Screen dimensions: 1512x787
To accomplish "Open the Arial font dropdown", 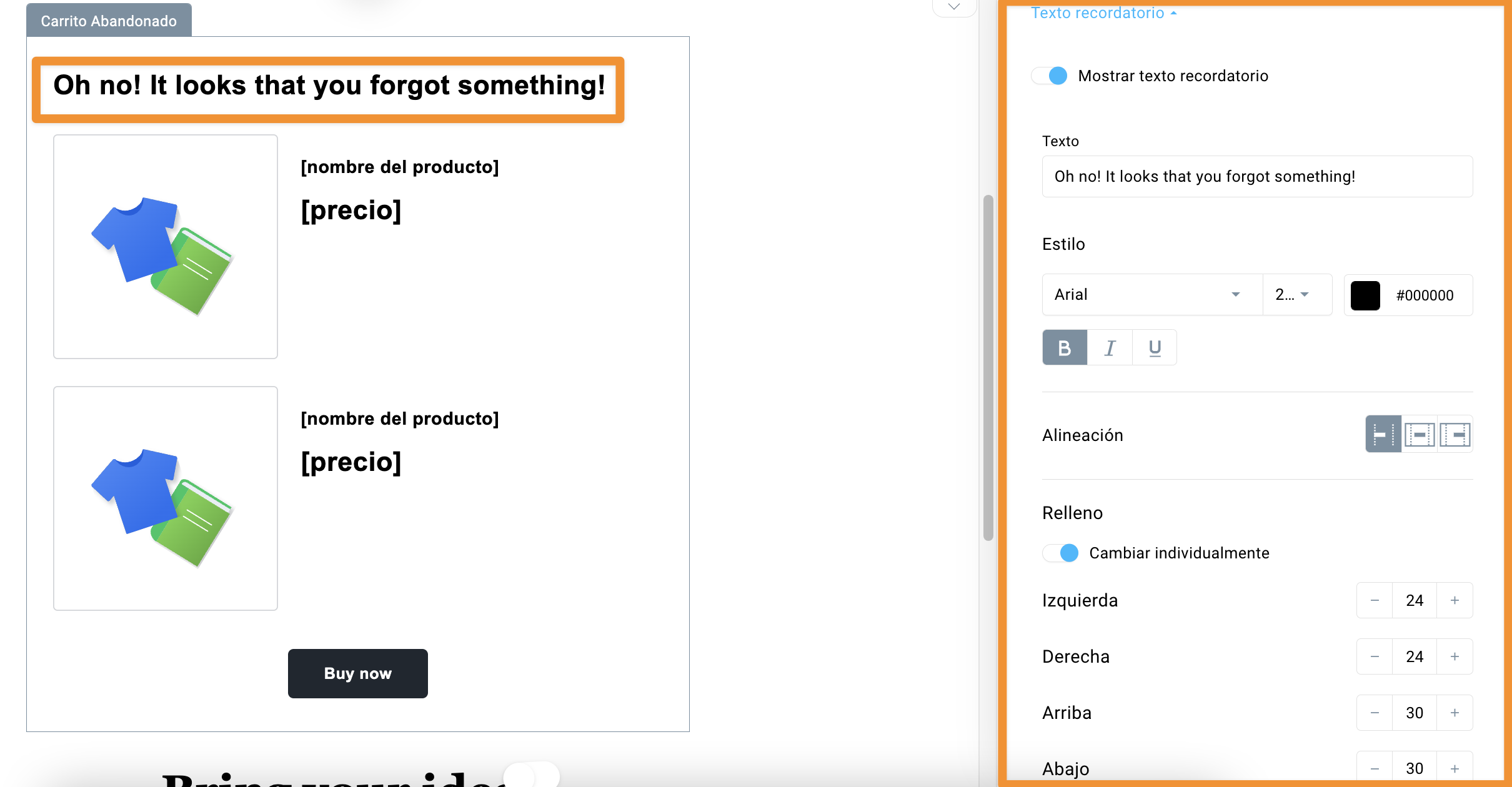I will point(1152,294).
